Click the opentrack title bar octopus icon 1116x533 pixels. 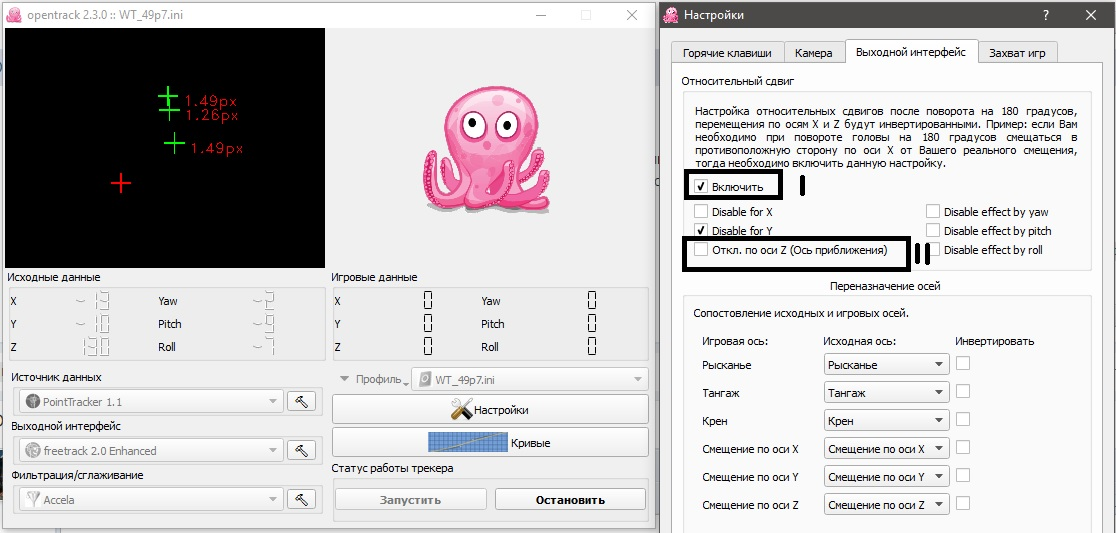[x=14, y=14]
